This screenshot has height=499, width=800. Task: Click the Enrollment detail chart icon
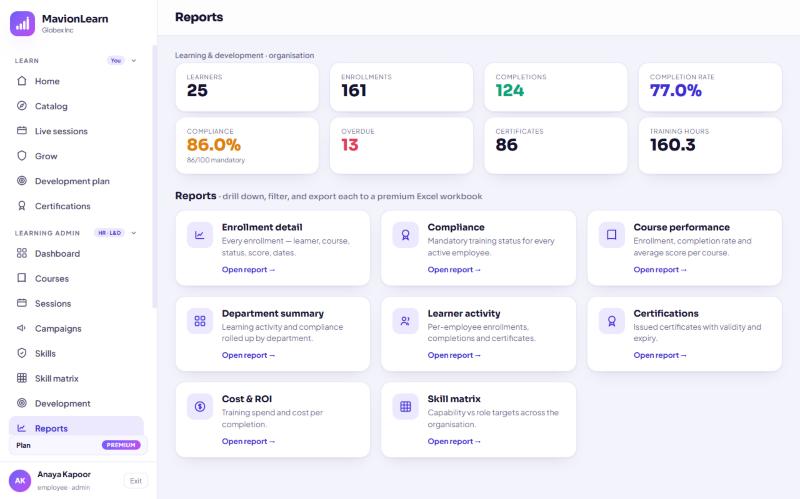click(x=199, y=235)
